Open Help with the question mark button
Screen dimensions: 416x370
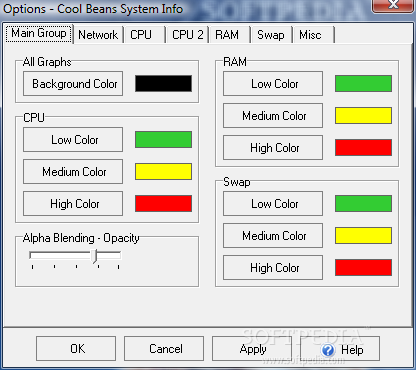point(340,349)
